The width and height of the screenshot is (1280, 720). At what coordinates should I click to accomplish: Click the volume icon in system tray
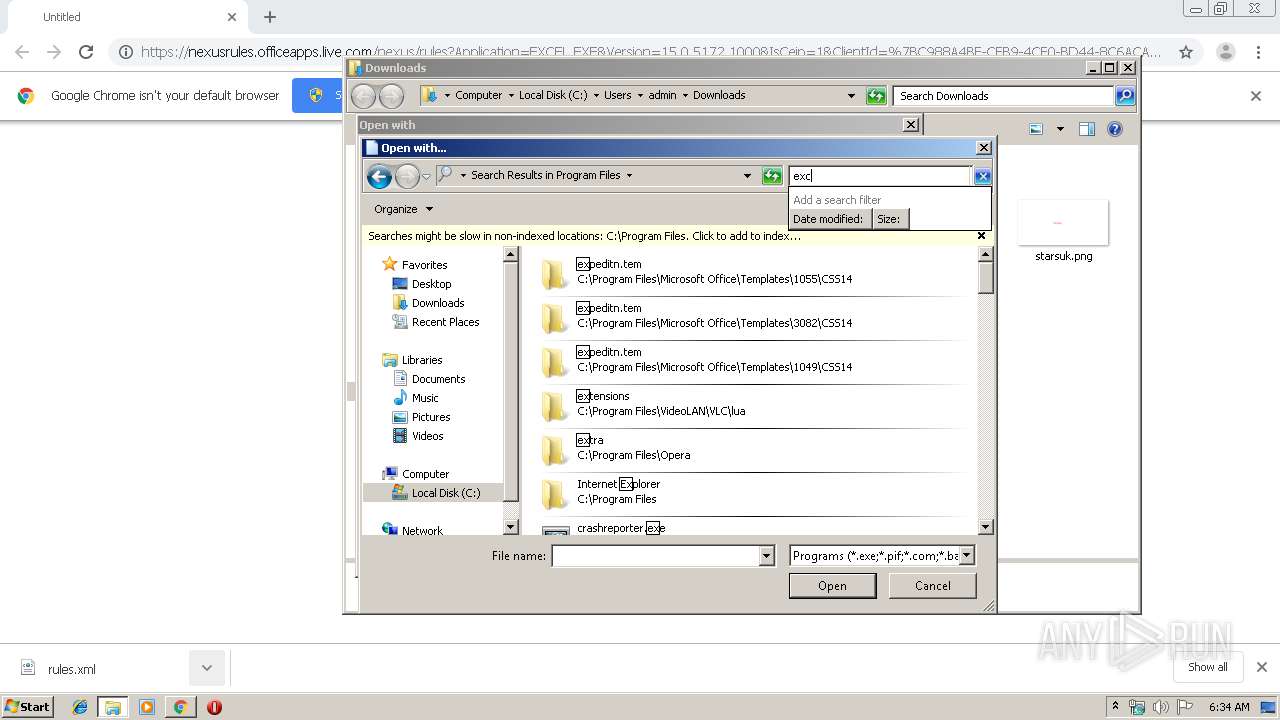pyautogui.click(x=1161, y=707)
